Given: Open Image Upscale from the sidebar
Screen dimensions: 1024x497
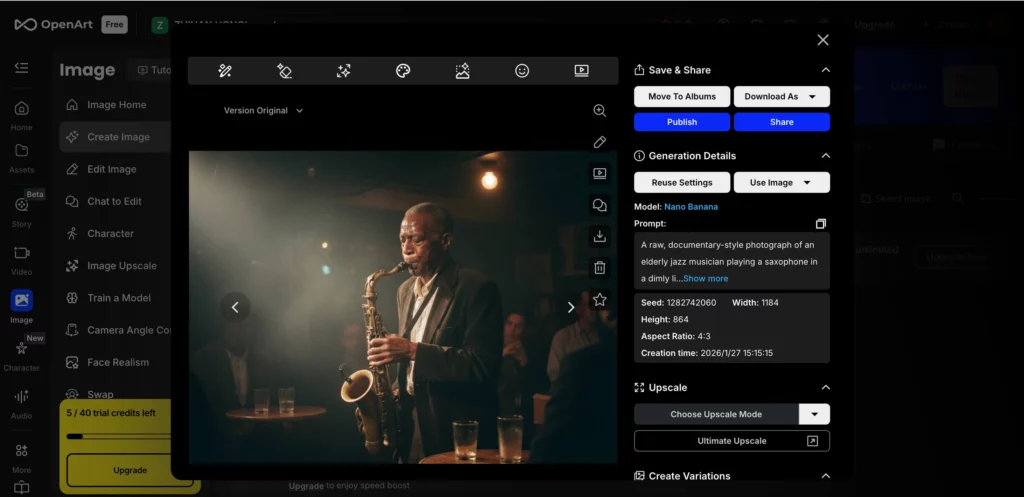Looking at the screenshot, I should coord(121,266).
